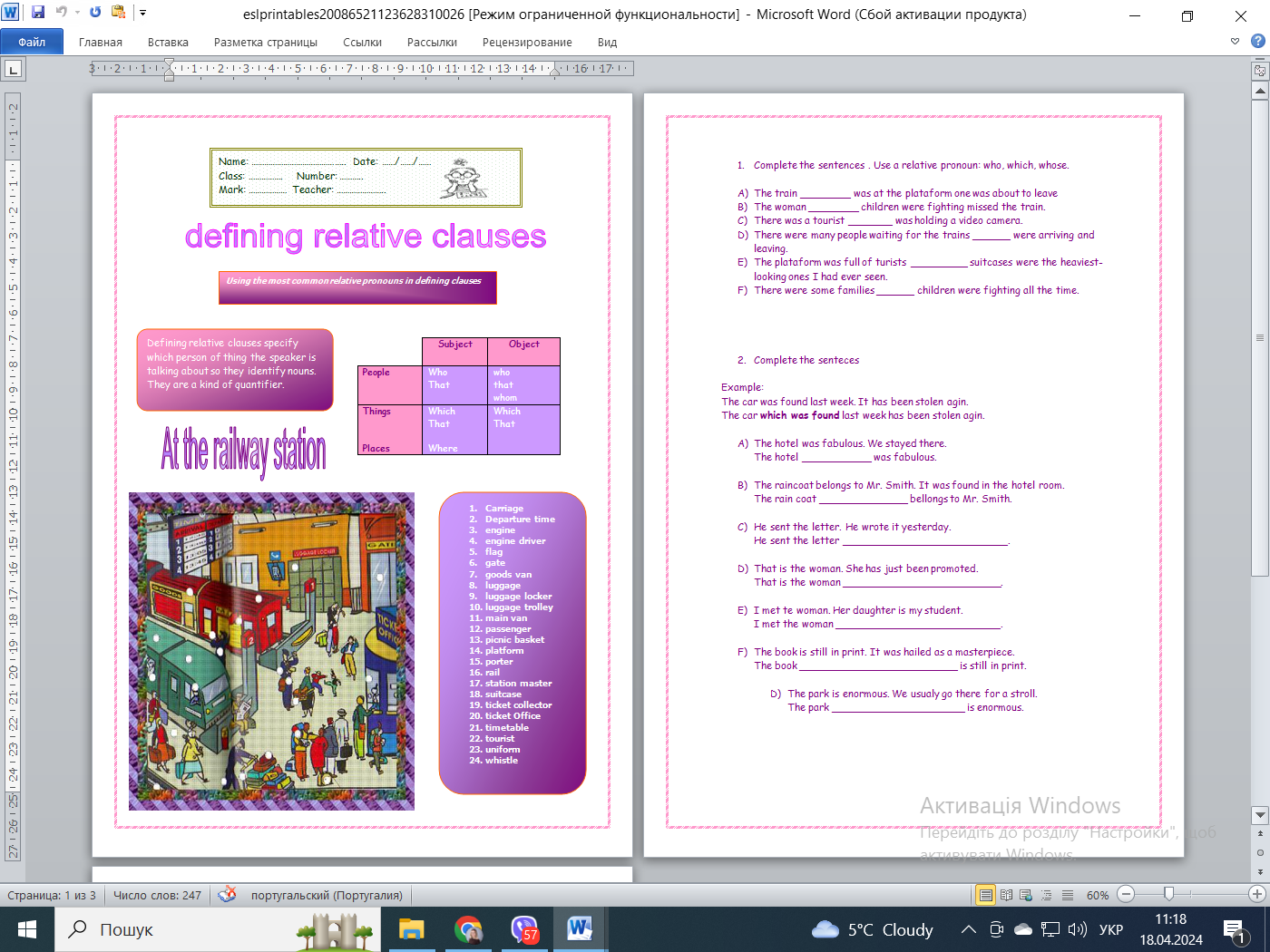Click the language португальский (Португалия) indicator
Screen dimensions: 1270x952
coord(327,895)
